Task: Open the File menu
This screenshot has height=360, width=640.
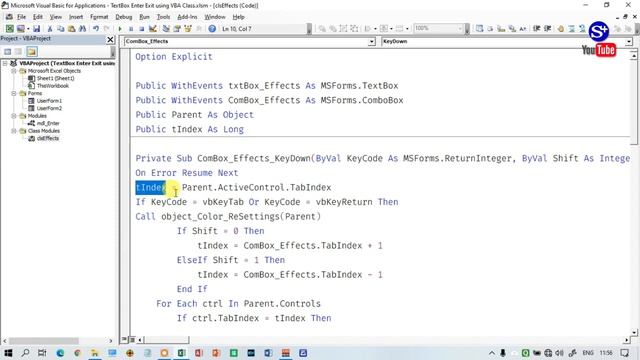Action: (x=21, y=17)
